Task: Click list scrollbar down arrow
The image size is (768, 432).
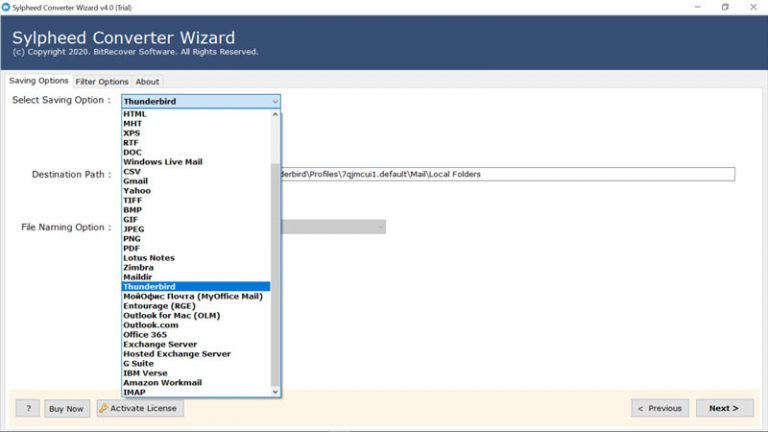Action: [275, 392]
